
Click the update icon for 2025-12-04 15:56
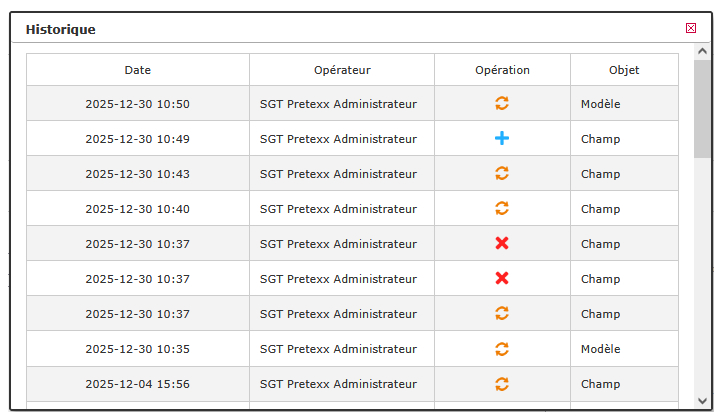(502, 384)
